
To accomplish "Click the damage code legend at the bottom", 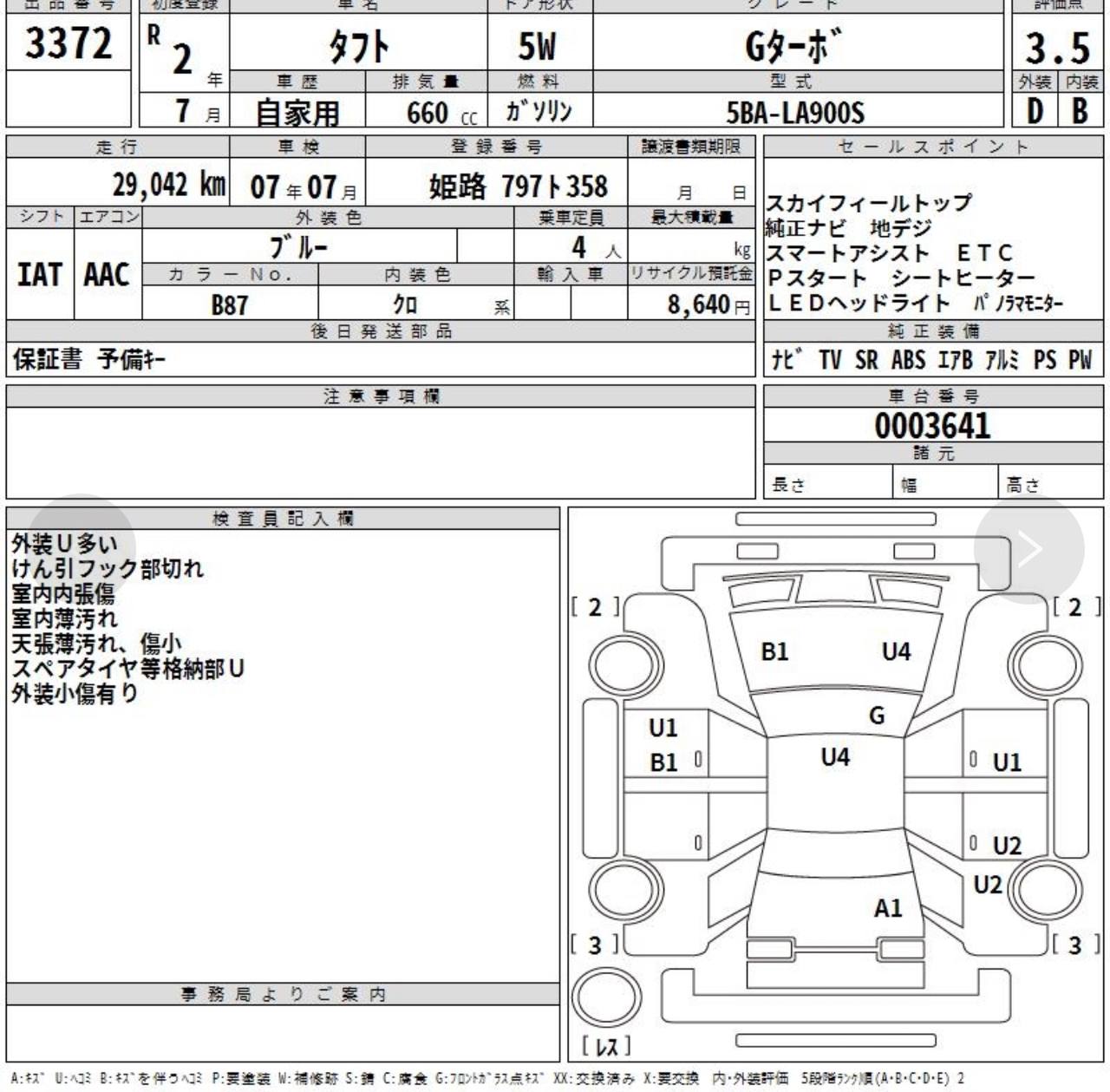I will pos(488,1078).
